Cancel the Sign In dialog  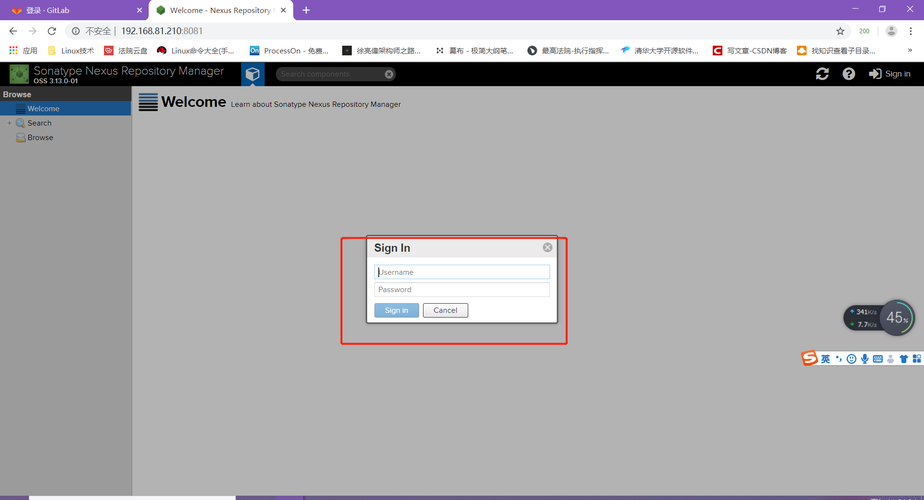pos(446,310)
